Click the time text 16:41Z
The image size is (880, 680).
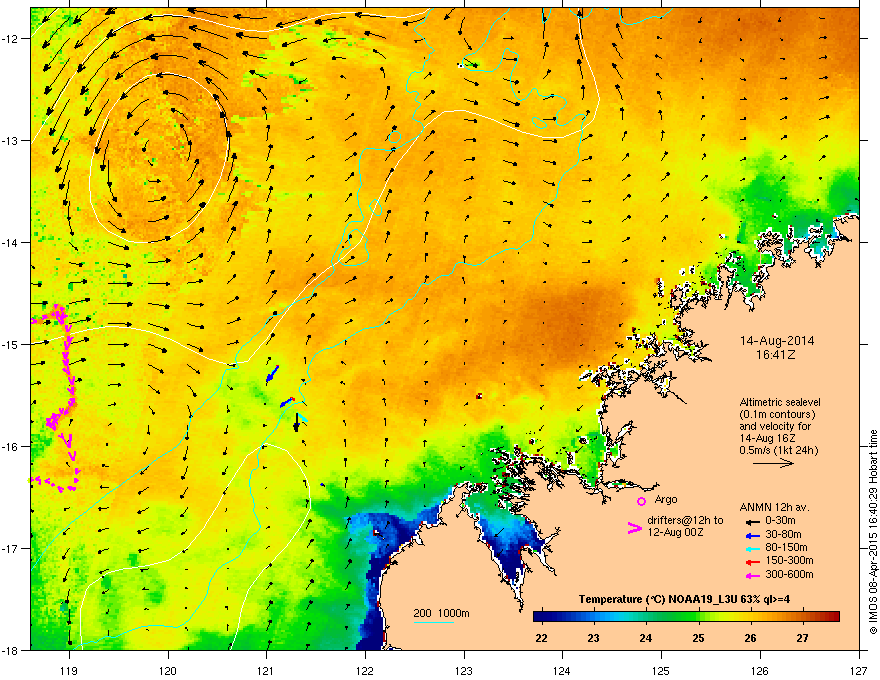(x=776, y=355)
